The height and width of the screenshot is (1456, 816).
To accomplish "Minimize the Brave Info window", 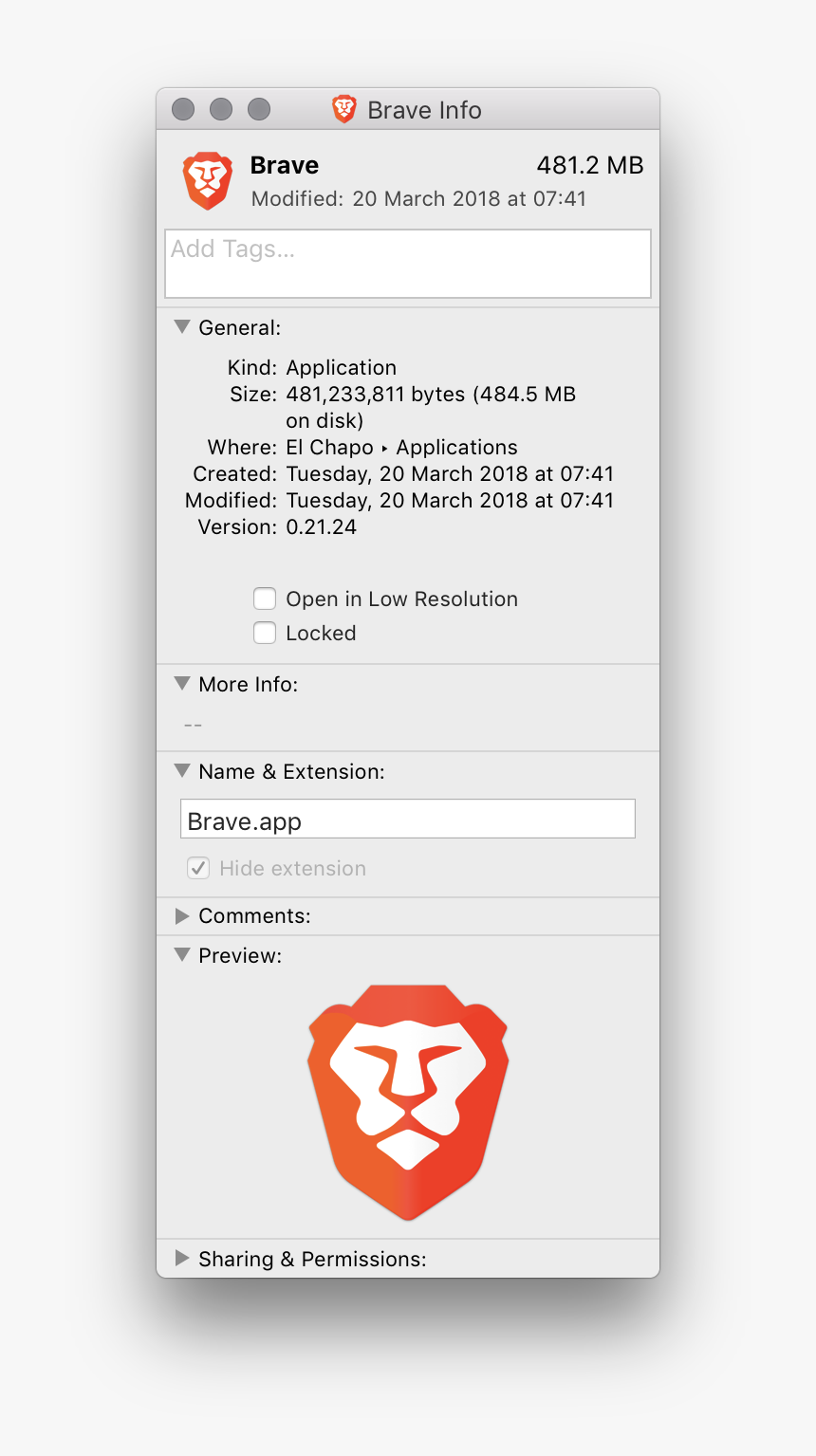I will 221,109.
